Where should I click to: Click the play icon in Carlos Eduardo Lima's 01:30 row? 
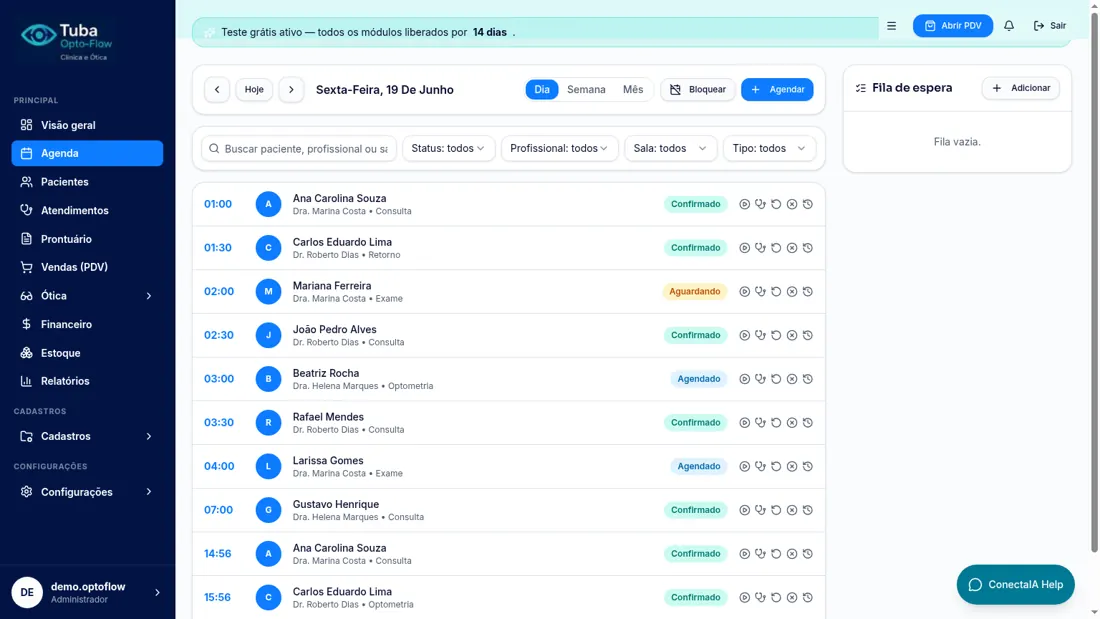coord(744,248)
